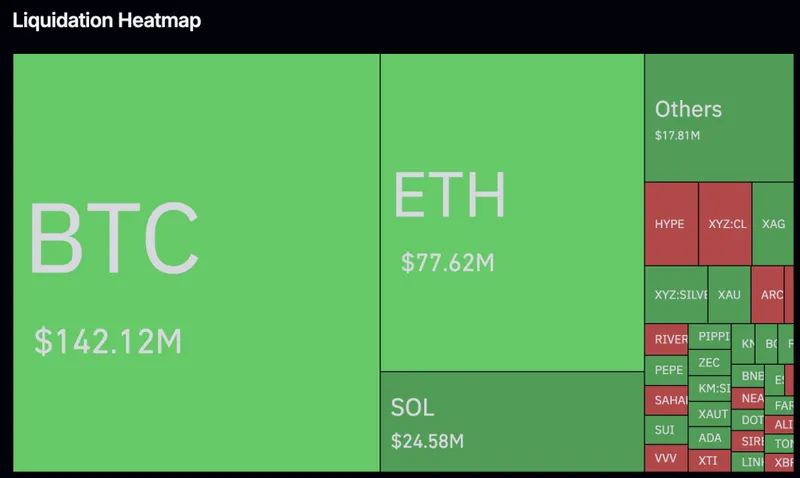
Task: Open the XAG tile
Action: (x=773, y=224)
